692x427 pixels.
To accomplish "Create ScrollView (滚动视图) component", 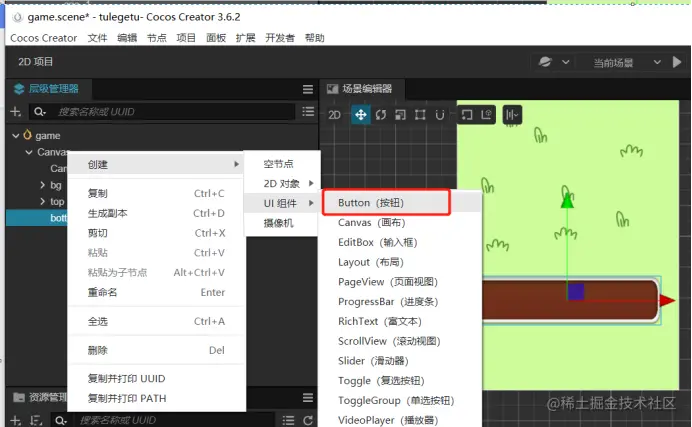I will [401, 341].
